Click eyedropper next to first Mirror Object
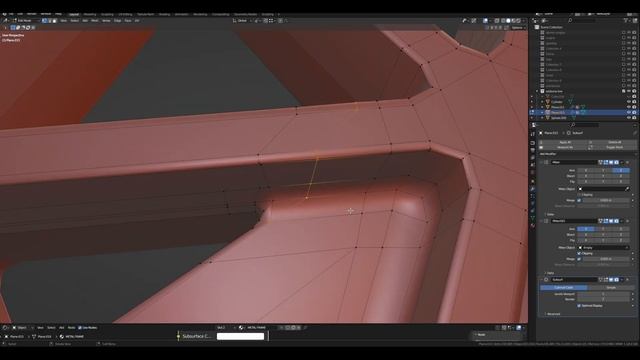This screenshot has height=360, width=640. 627,189
